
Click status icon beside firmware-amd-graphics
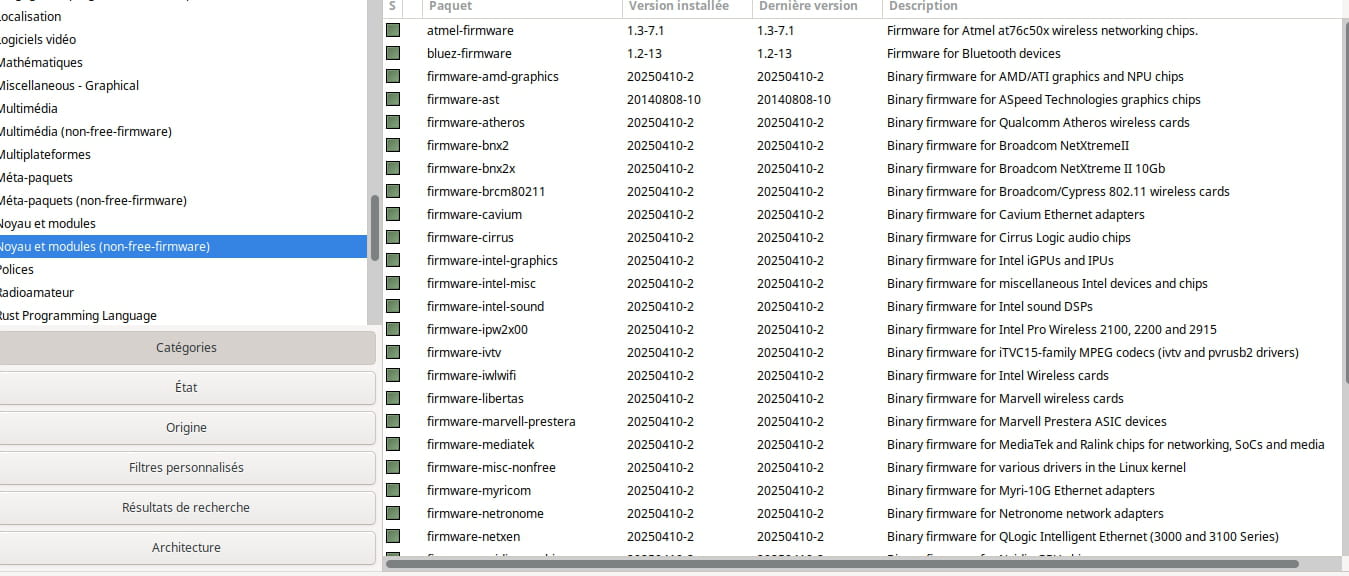(393, 77)
